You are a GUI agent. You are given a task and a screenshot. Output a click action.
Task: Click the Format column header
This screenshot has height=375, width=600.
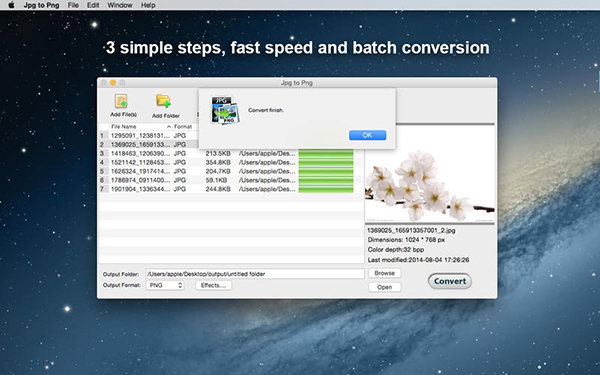(183, 127)
